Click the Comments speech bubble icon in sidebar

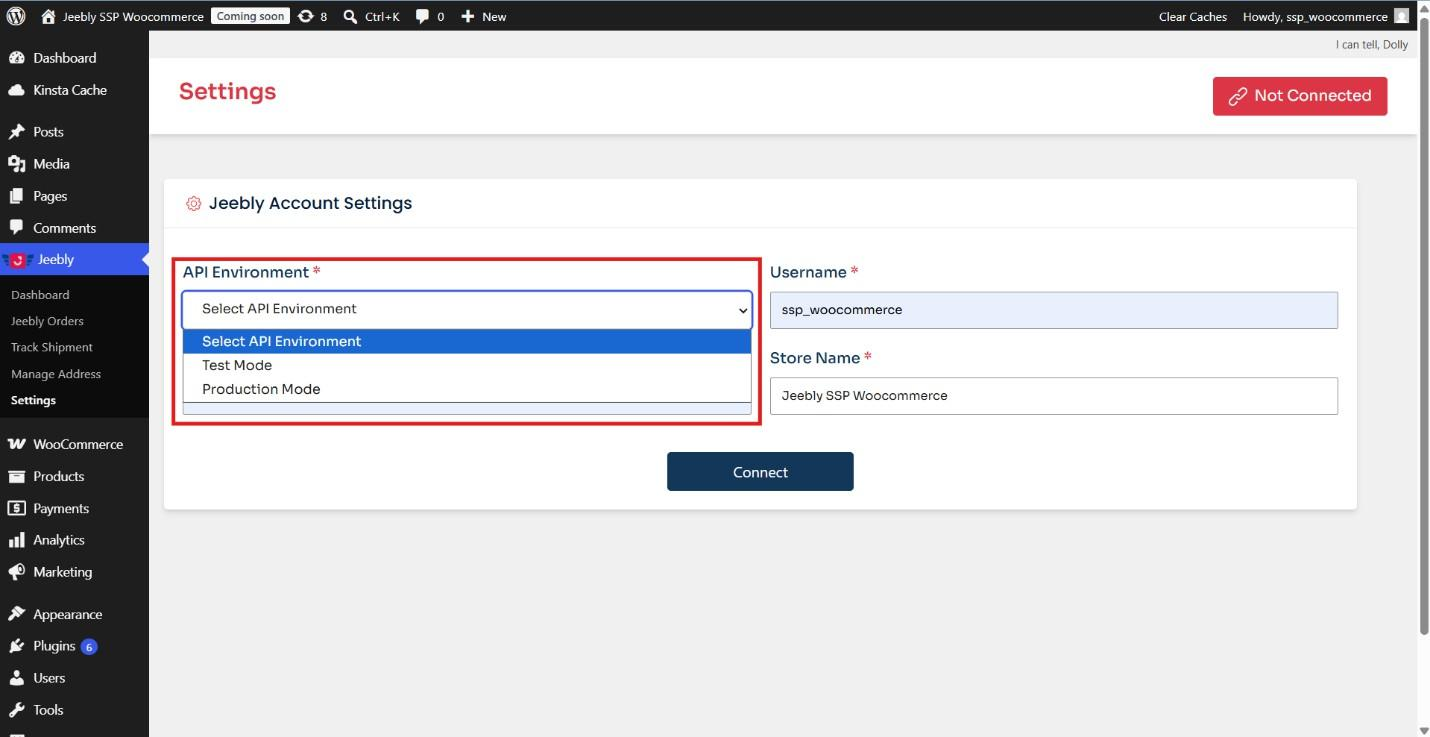16,228
